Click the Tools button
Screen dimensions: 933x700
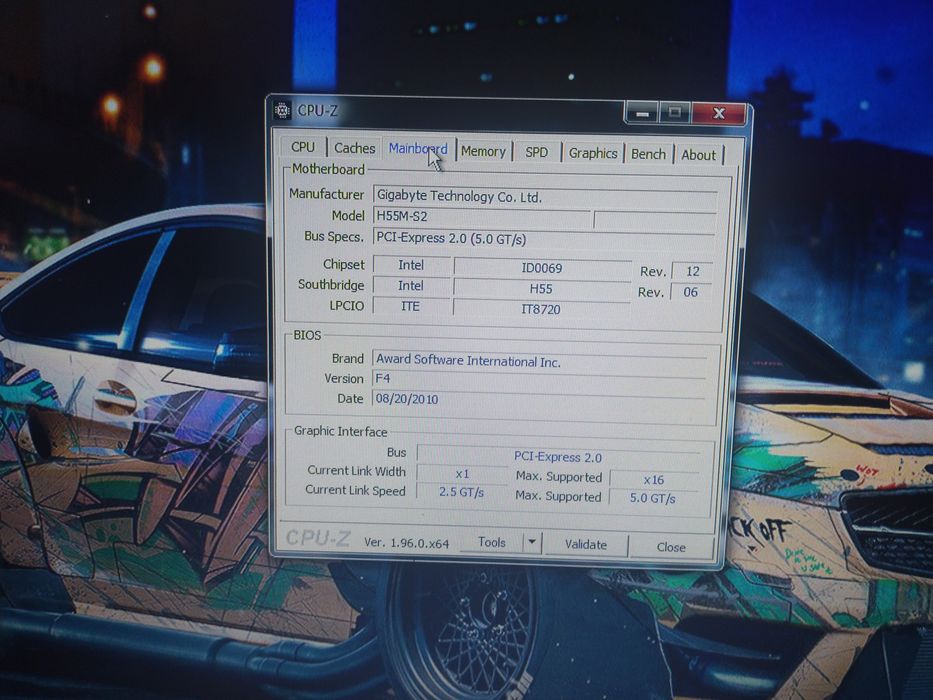[491, 542]
